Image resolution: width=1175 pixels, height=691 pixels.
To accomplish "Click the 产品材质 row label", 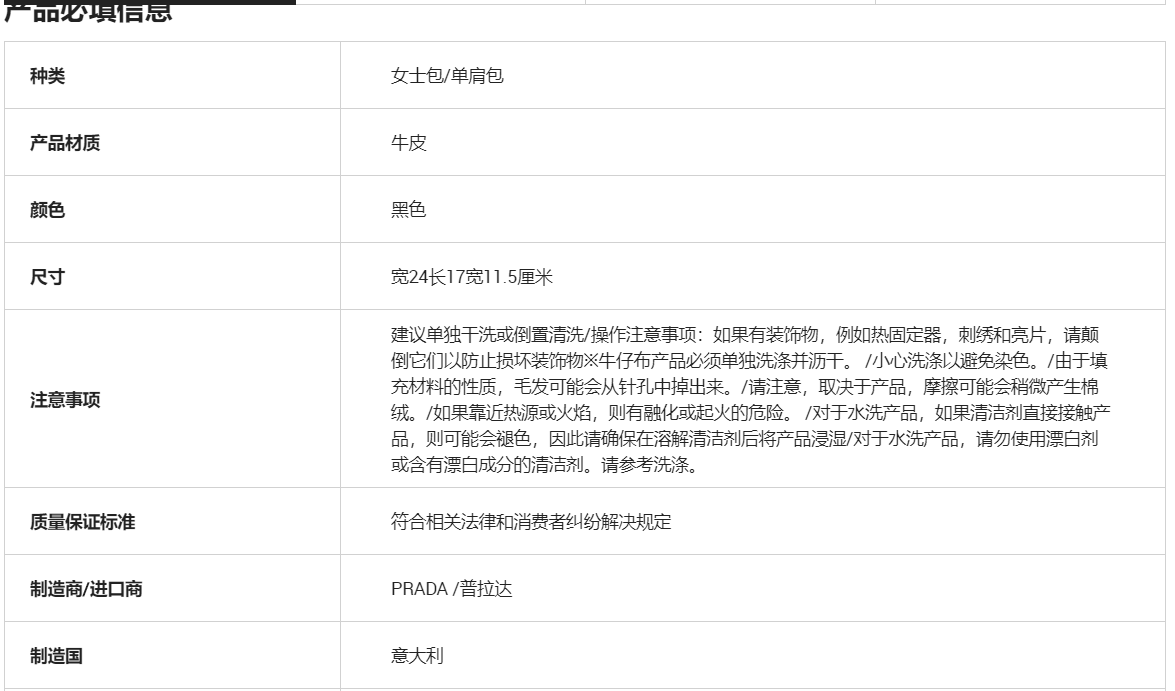I will (65, 143).
